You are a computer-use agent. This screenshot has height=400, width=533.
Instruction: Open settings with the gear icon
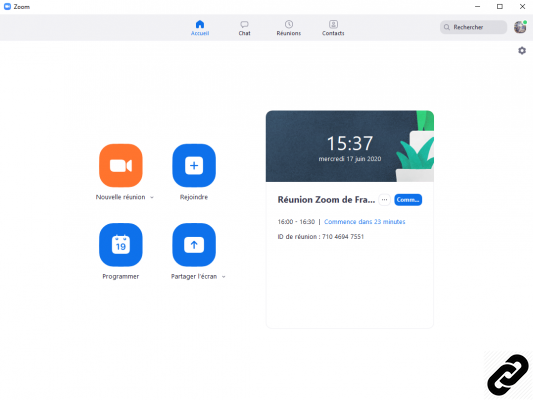point(522,51)
